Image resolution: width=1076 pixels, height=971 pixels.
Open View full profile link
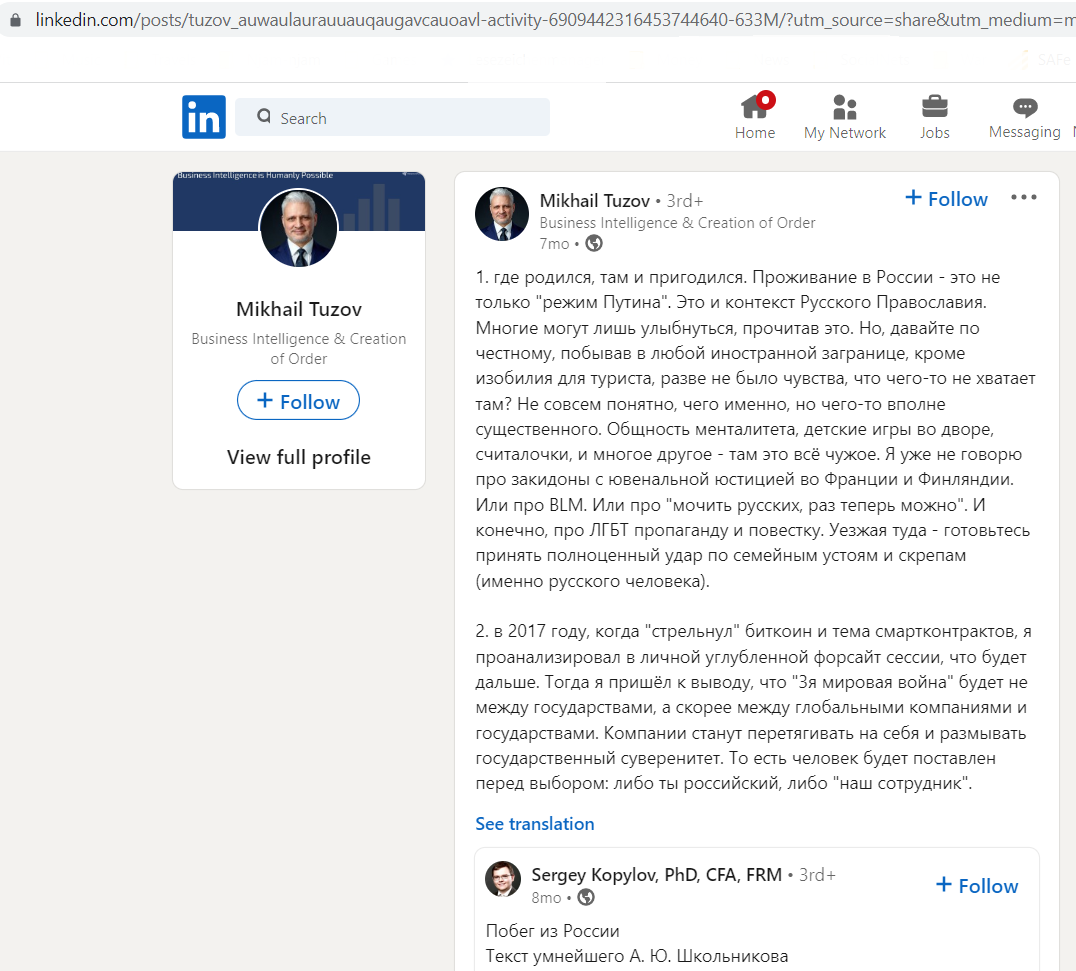299,457
